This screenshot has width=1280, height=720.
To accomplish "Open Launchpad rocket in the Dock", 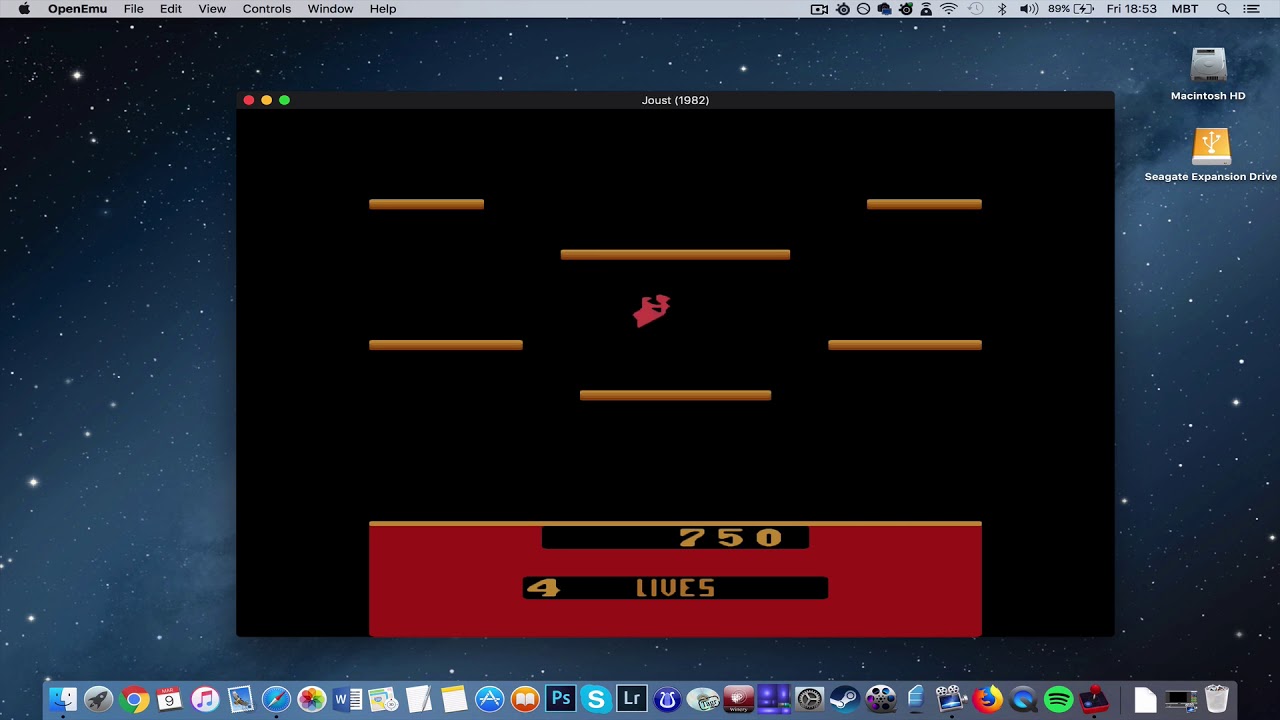I will tap(98, 699).
